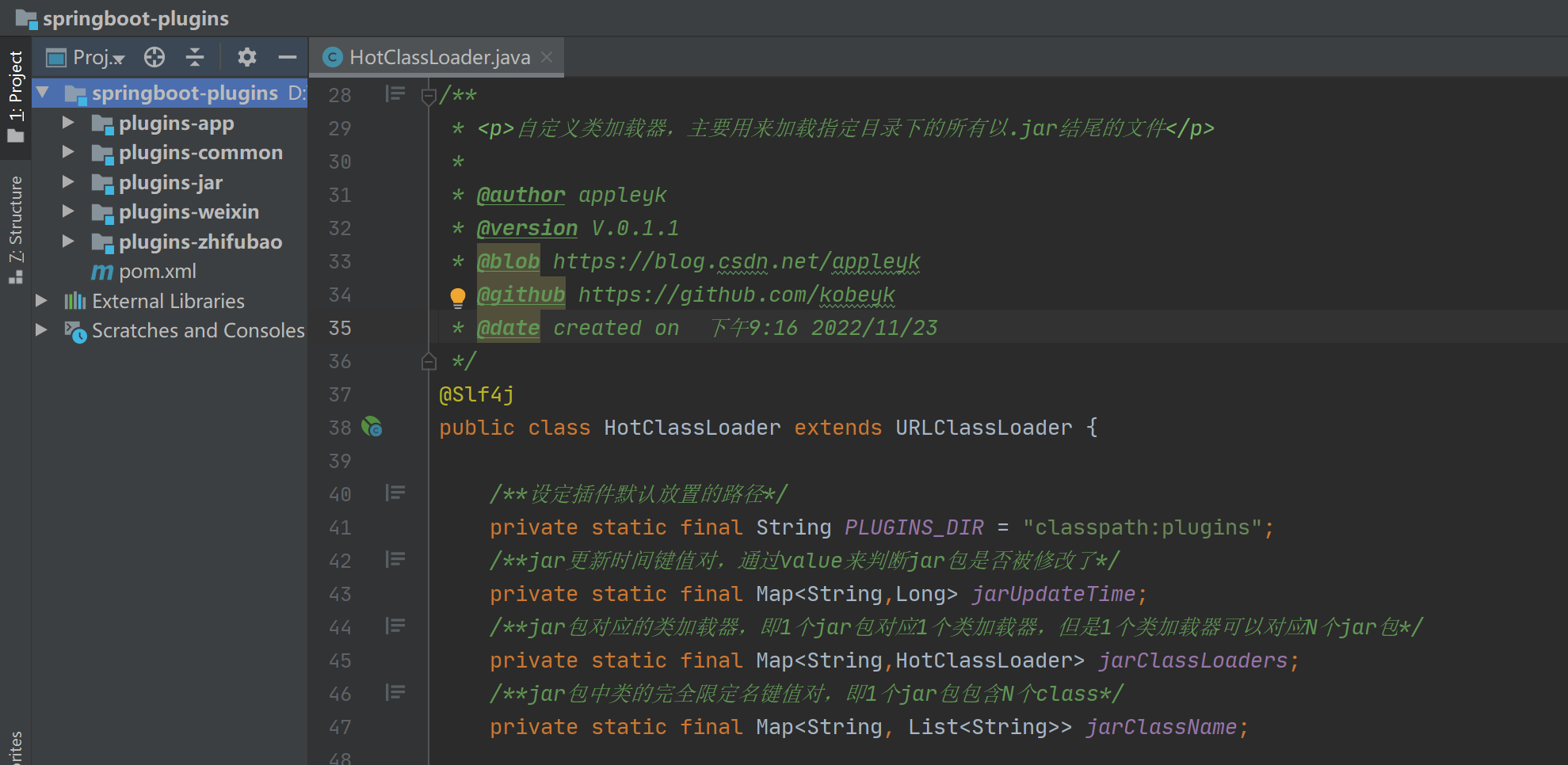Collapse the springboot-plugins root node
The height and width of the screenshot is (765, 1568).
43,93
